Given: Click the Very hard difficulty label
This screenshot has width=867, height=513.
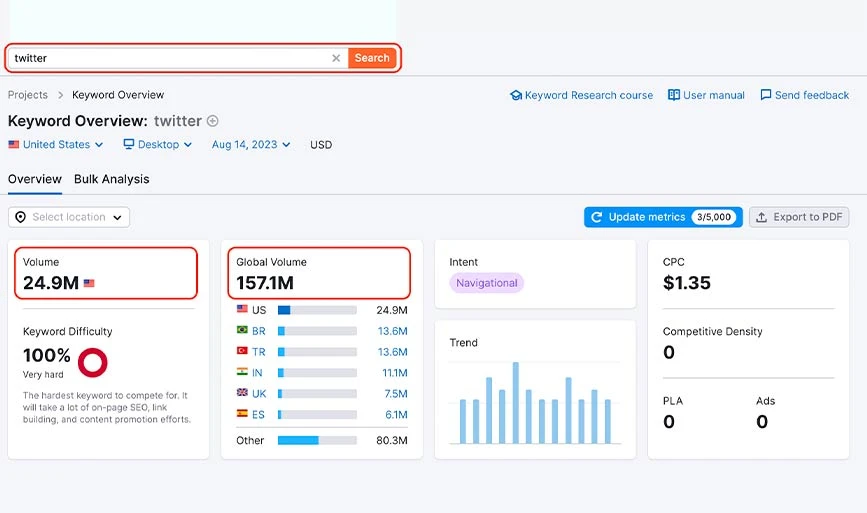Looking at the screenshot, I should (43, 375).
